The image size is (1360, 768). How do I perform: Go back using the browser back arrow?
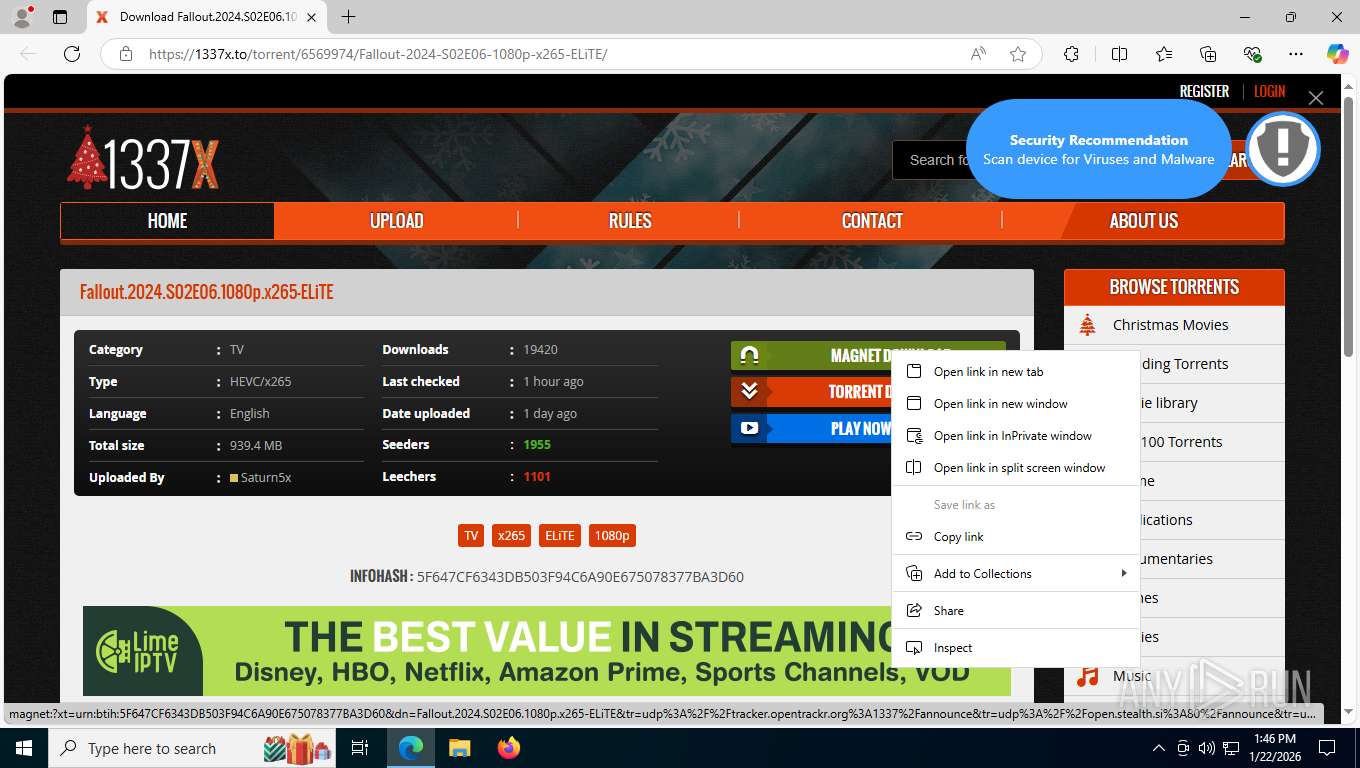click(28, 54)
